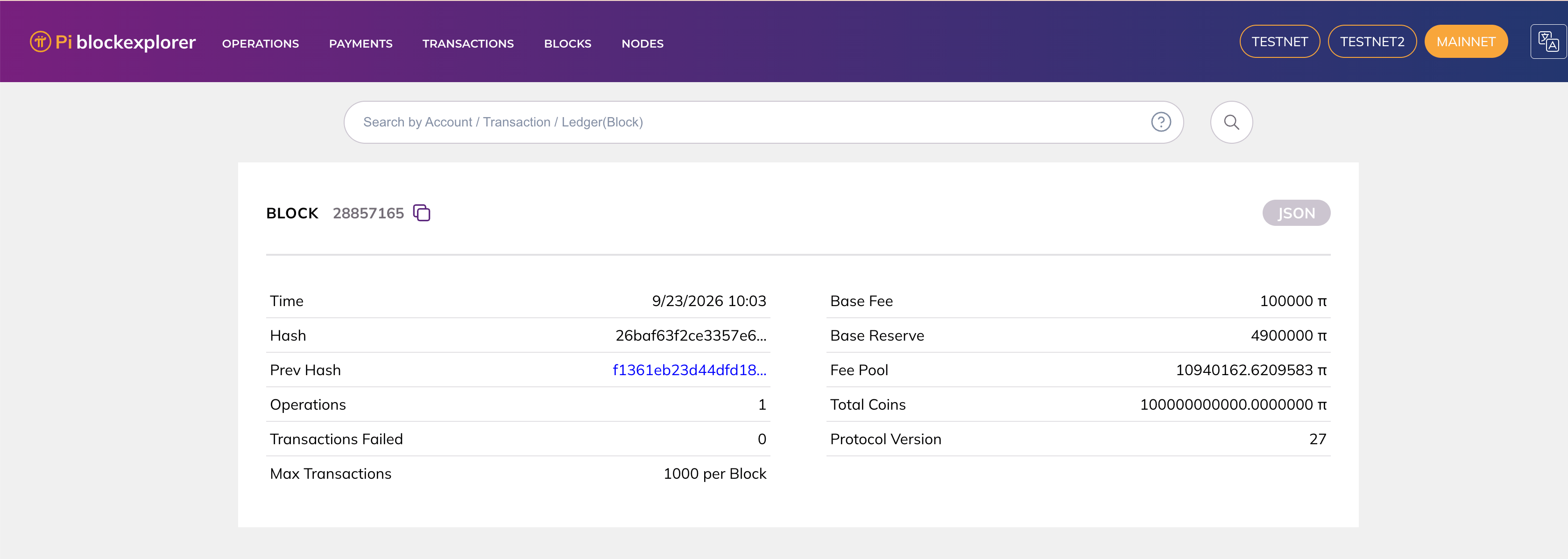The height and width of the screenshot is (559, 1568).
Task: Switch to the TESTNET network
Action: tap(1279, 42)
